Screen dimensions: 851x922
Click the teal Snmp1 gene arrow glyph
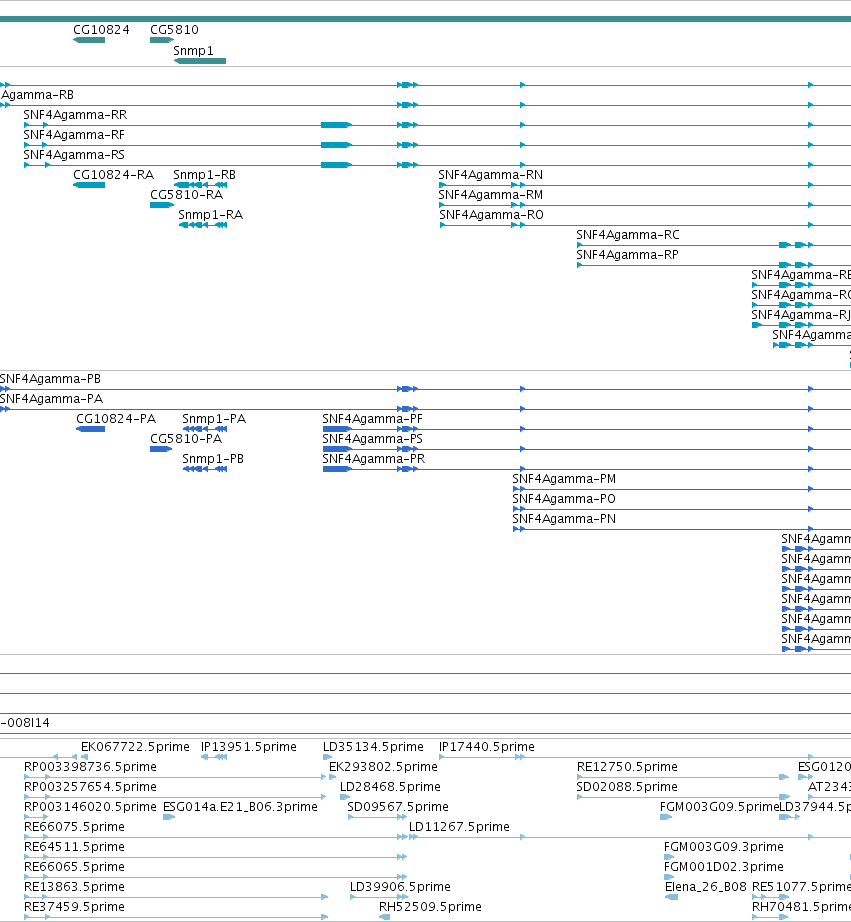[x=200, y=61]
